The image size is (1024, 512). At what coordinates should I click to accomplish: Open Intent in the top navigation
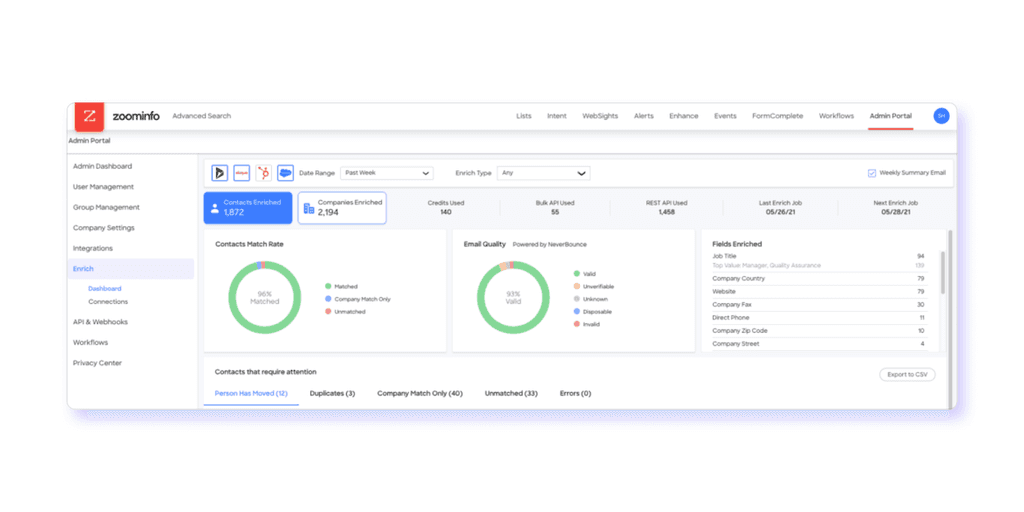coord(557,116)
